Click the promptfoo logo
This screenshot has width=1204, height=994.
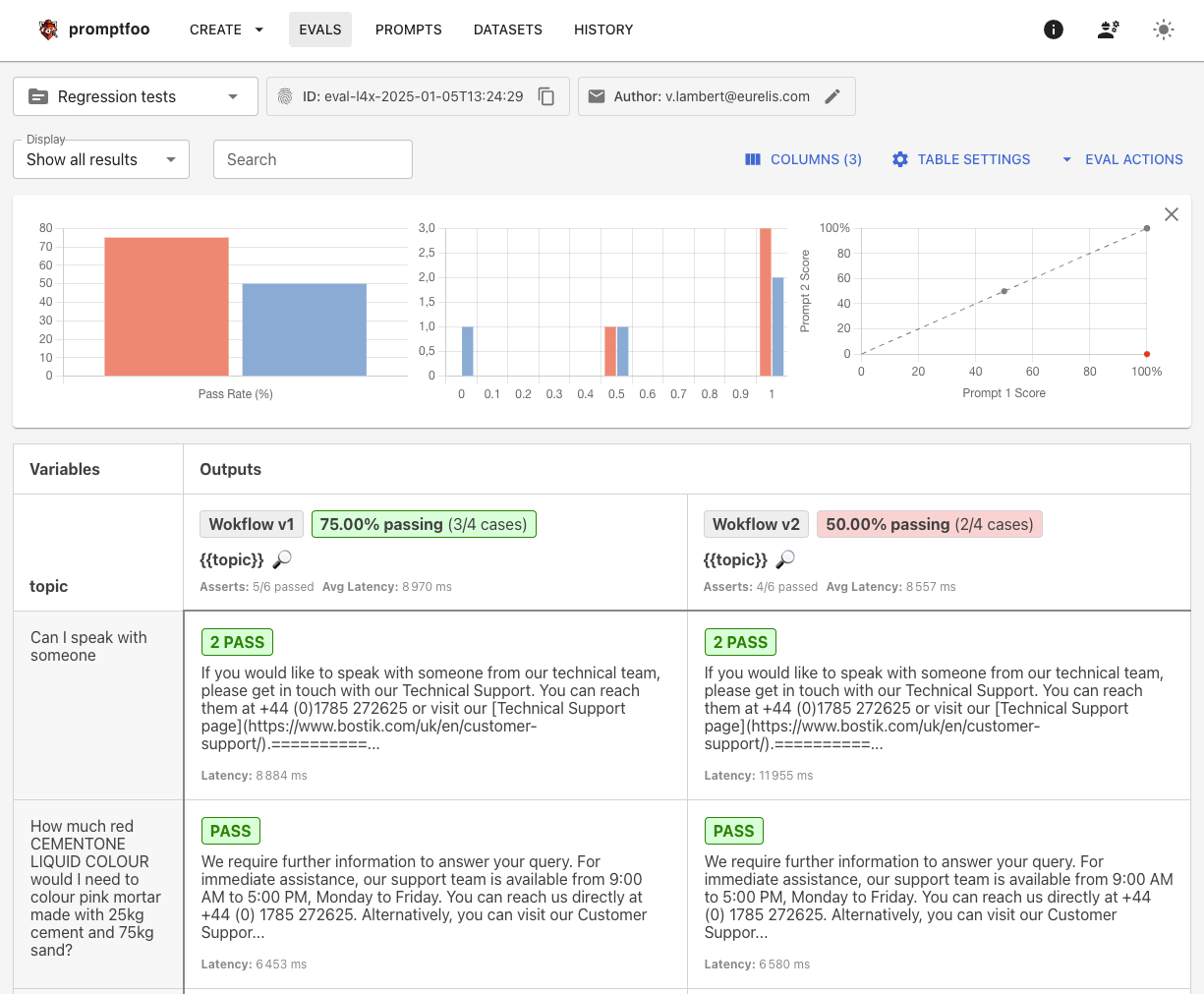pyautogui.click(x=94, y=29)
